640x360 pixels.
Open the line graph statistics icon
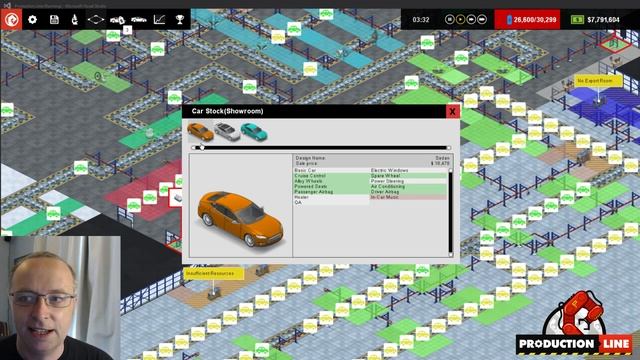pyautogui.click(x=159, y=19)
